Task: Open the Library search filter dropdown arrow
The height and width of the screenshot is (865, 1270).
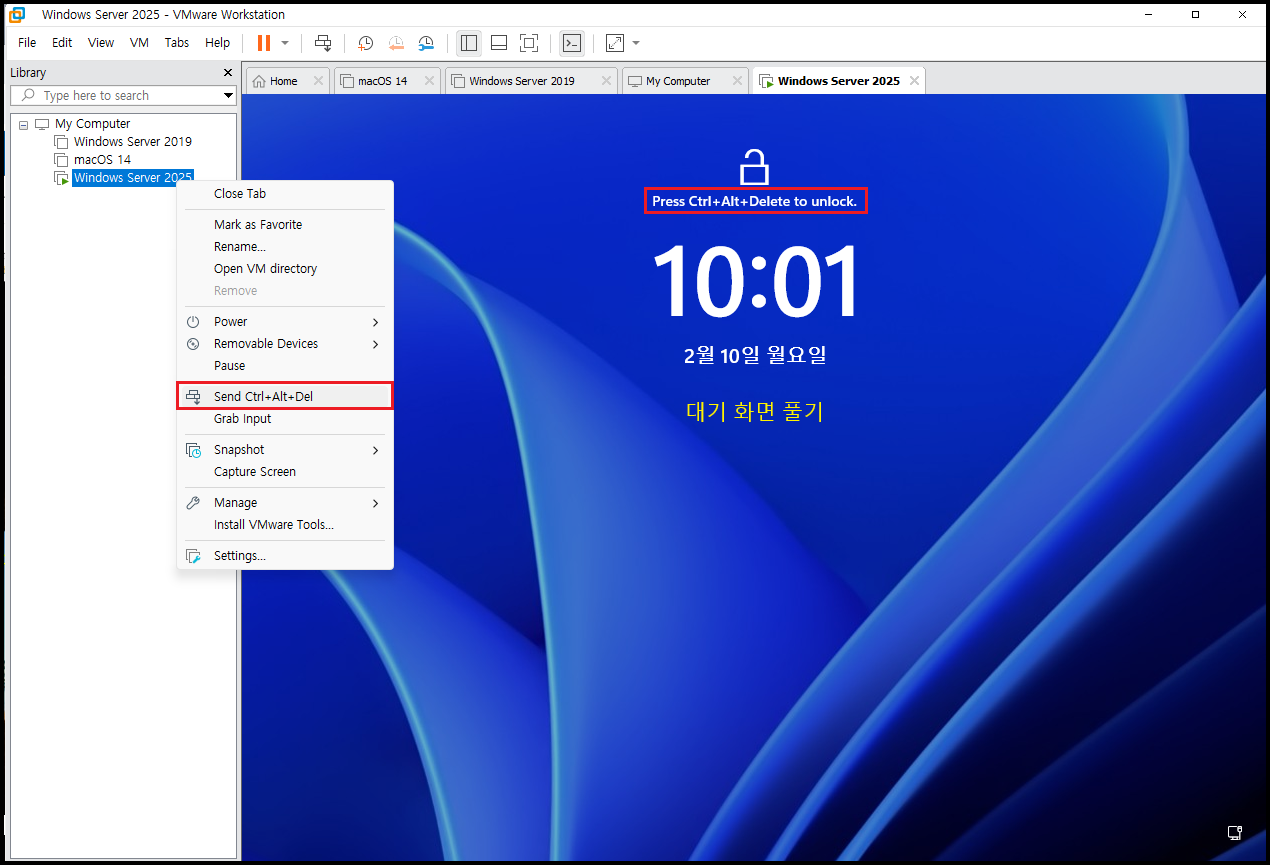Action: pyautogui.click(x=229, y=96)
